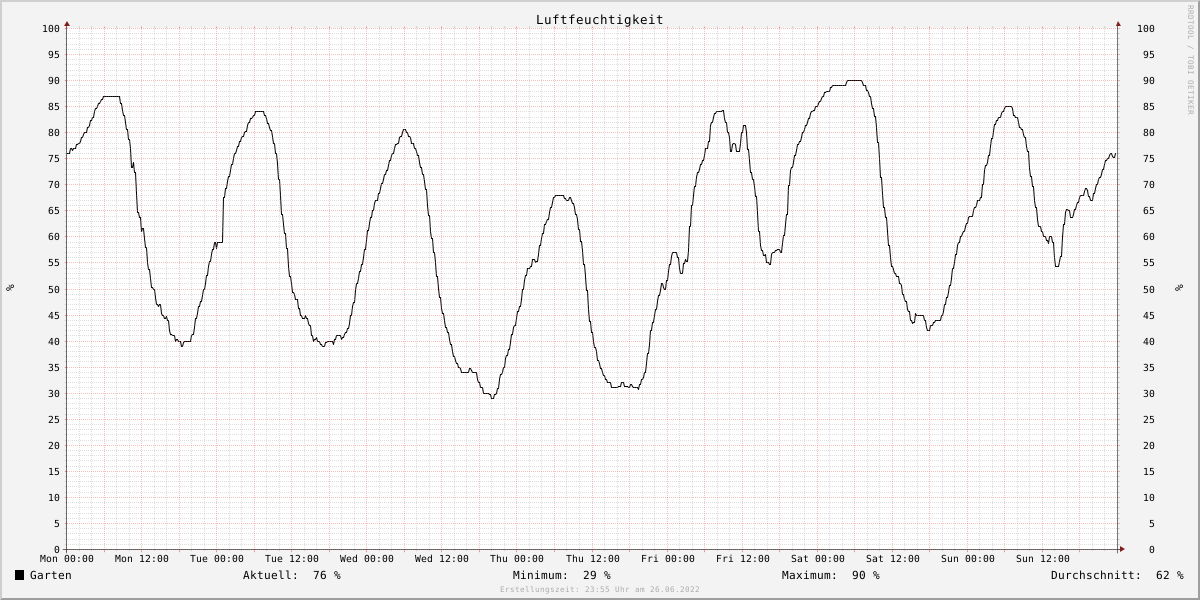Click the "Sat 00:00" time axis label
Viewport: 1200px width, 600px height.
click(818, 559)
